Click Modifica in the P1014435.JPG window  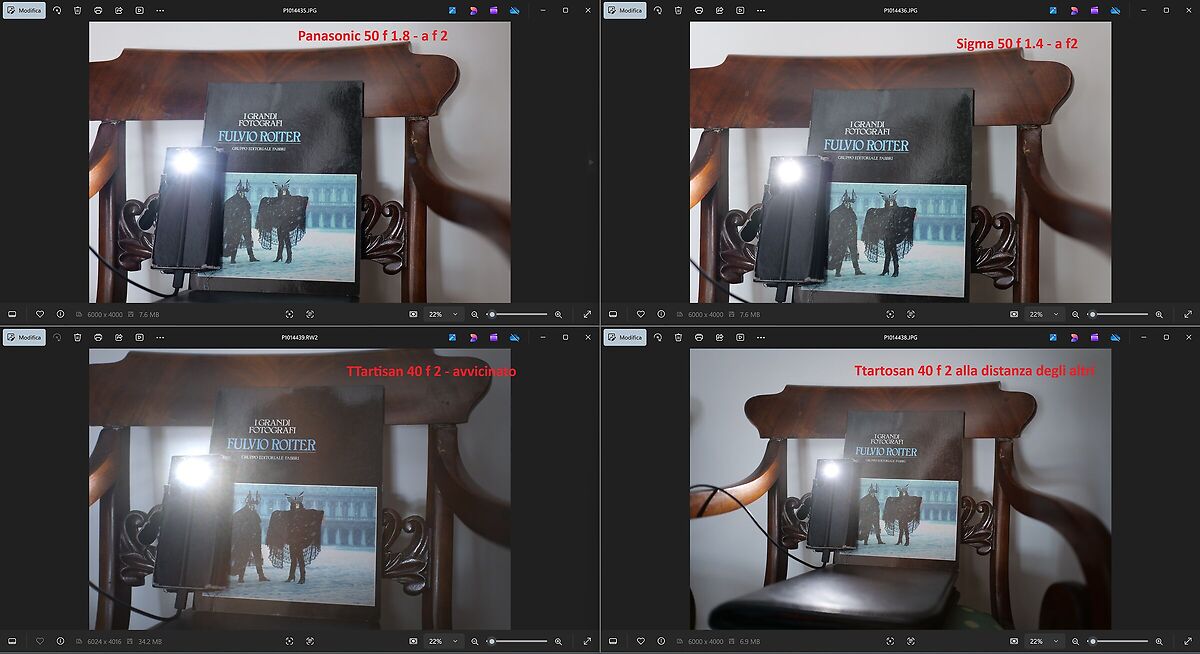[25, 10]
